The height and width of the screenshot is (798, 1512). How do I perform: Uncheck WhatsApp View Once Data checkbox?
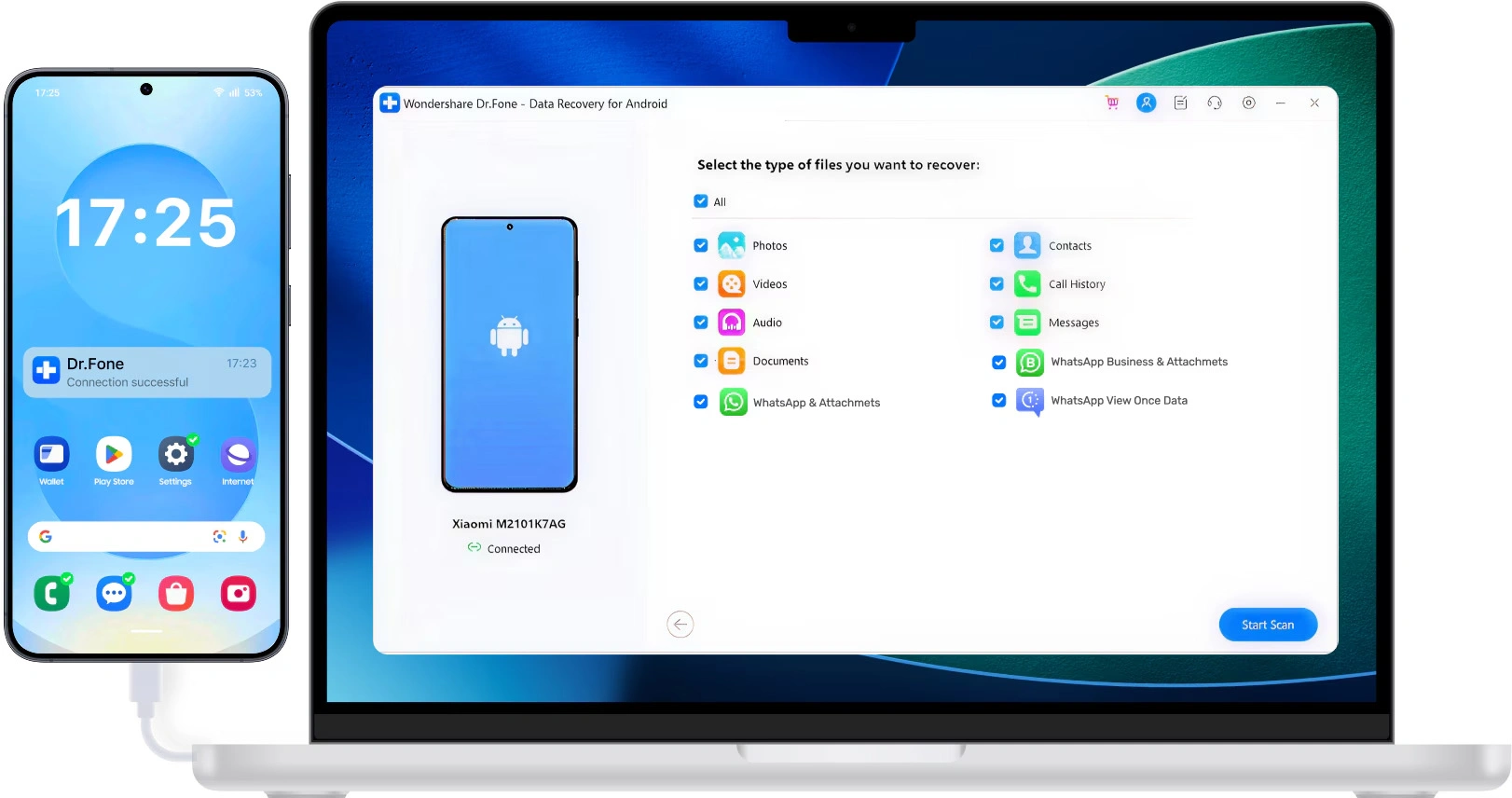coord(998,401)
